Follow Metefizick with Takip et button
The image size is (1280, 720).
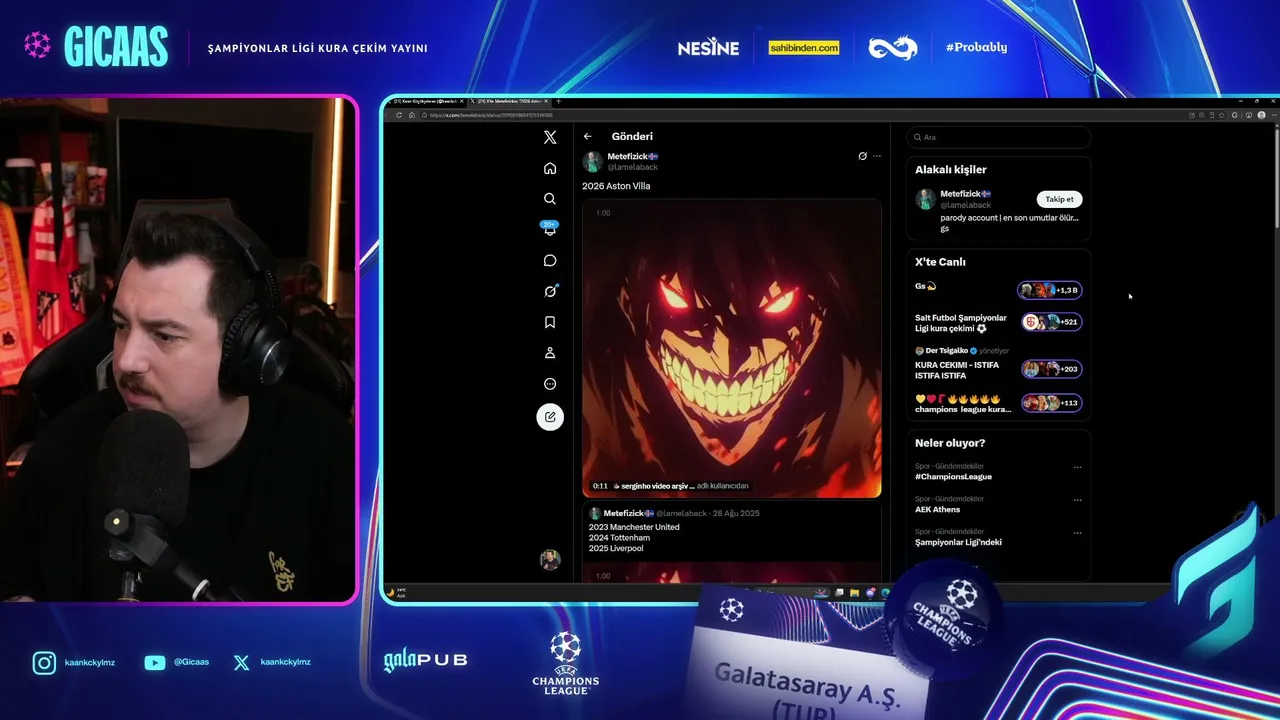click(1059, 199)
